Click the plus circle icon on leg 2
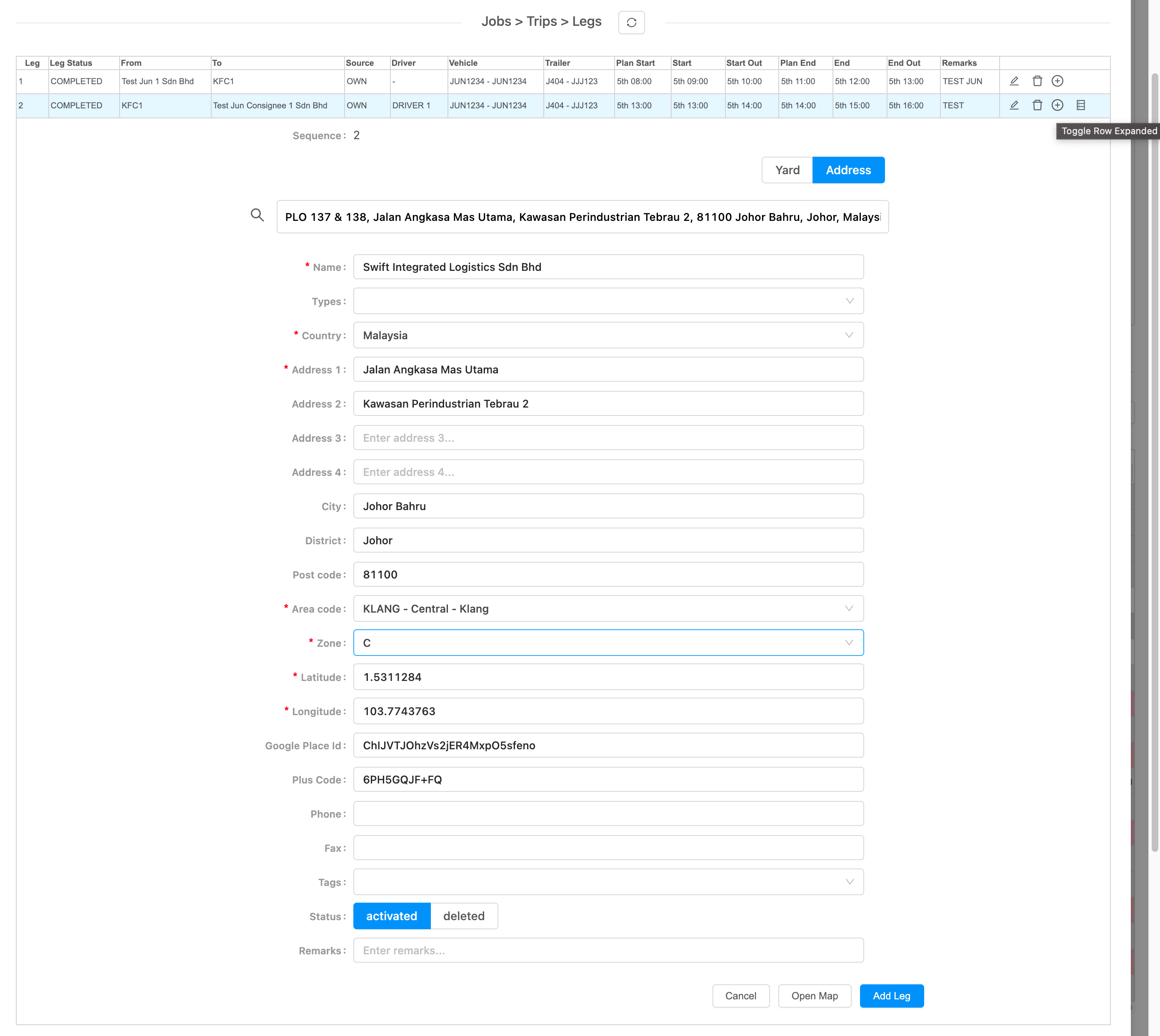This screenshot has width=1160, height=1036. tap(1057, 105)
